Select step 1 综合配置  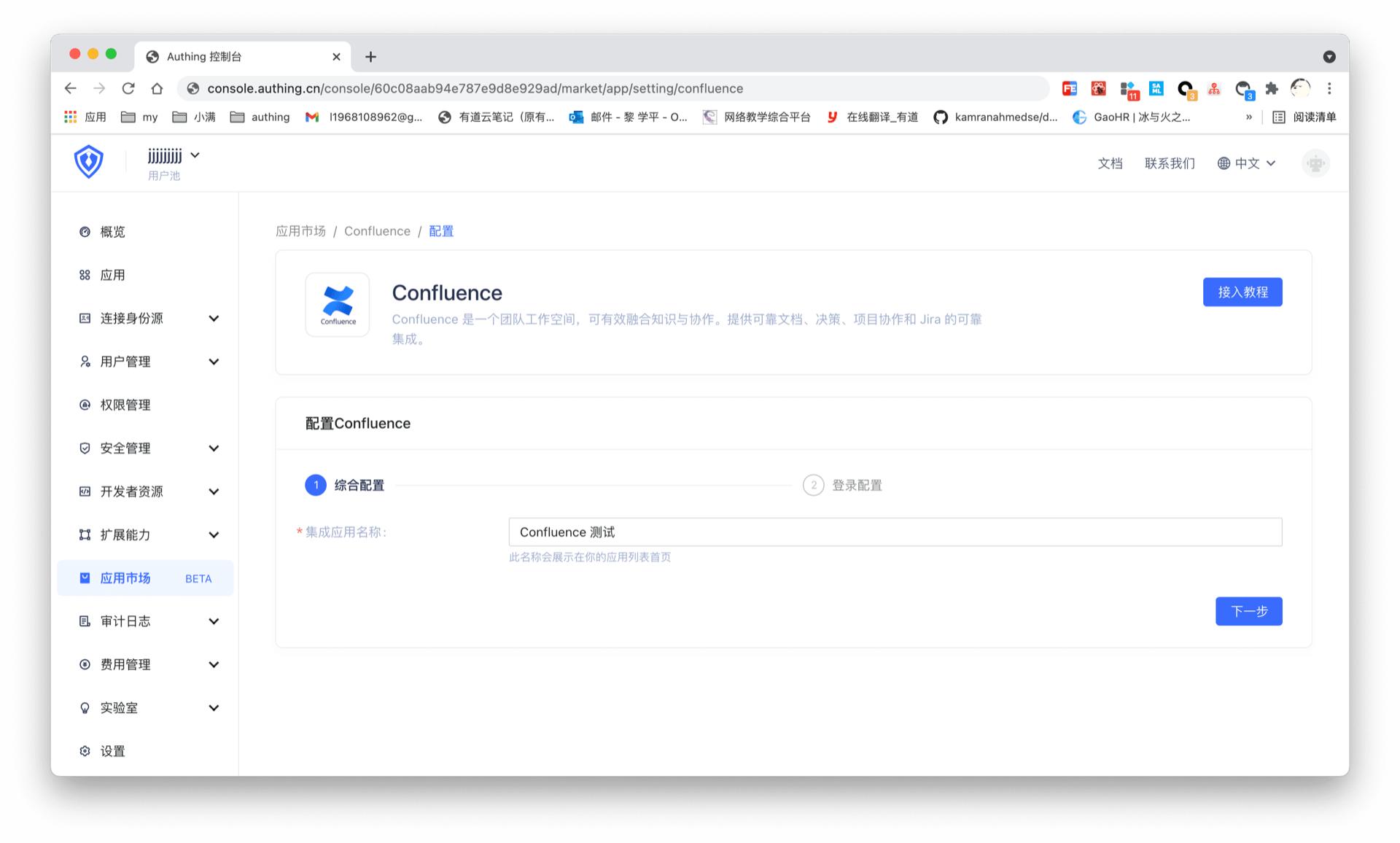(345, 485)
